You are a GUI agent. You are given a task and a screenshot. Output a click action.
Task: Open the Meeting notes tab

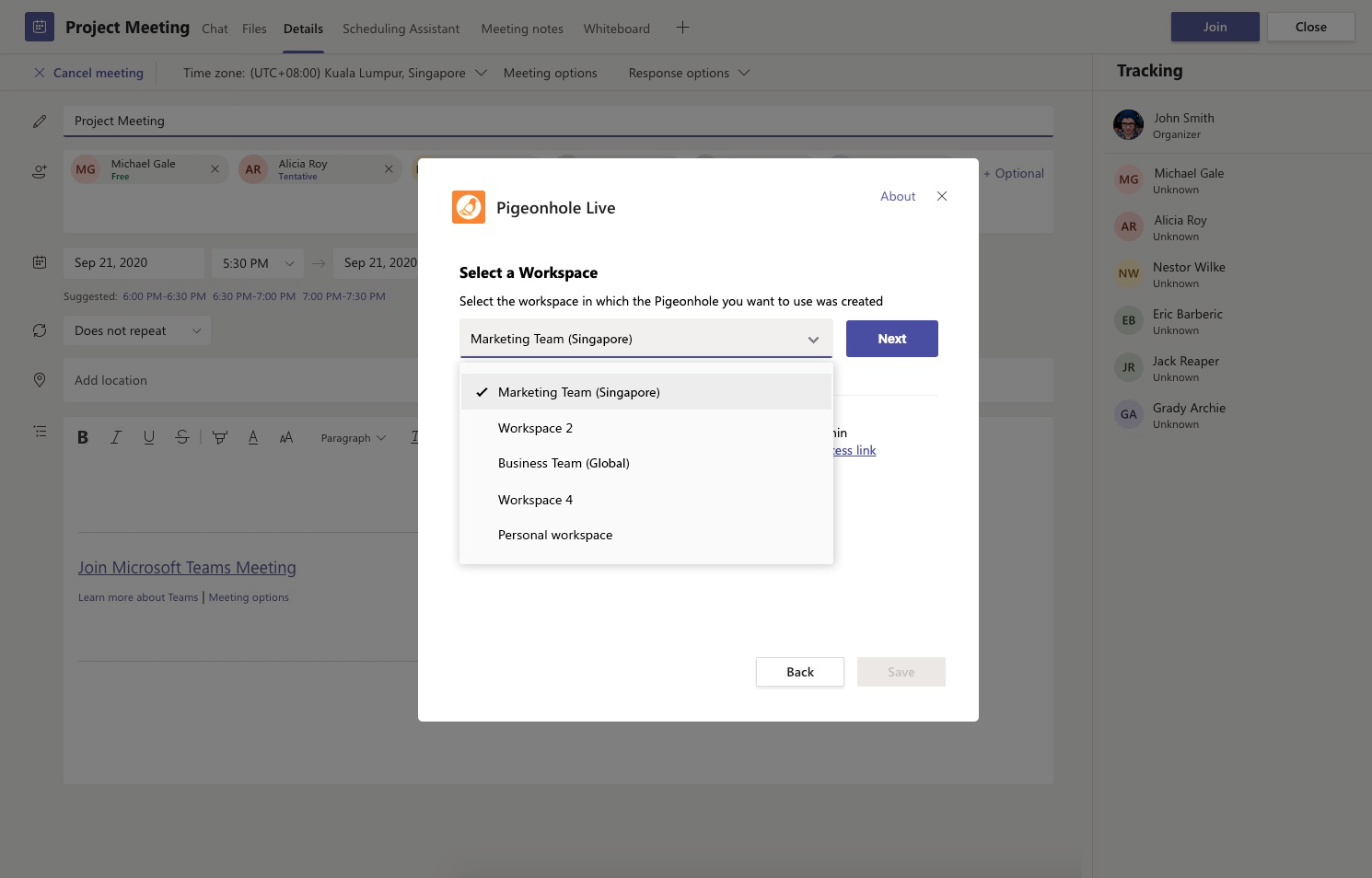pyautogui.click(x=522, y=29)
